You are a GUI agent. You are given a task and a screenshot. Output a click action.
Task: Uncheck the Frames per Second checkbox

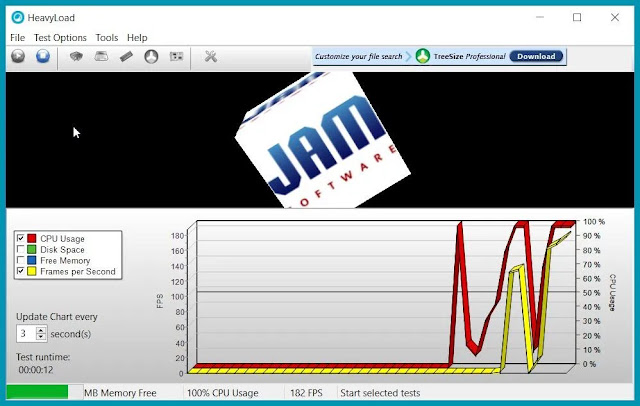coord(20,271)
